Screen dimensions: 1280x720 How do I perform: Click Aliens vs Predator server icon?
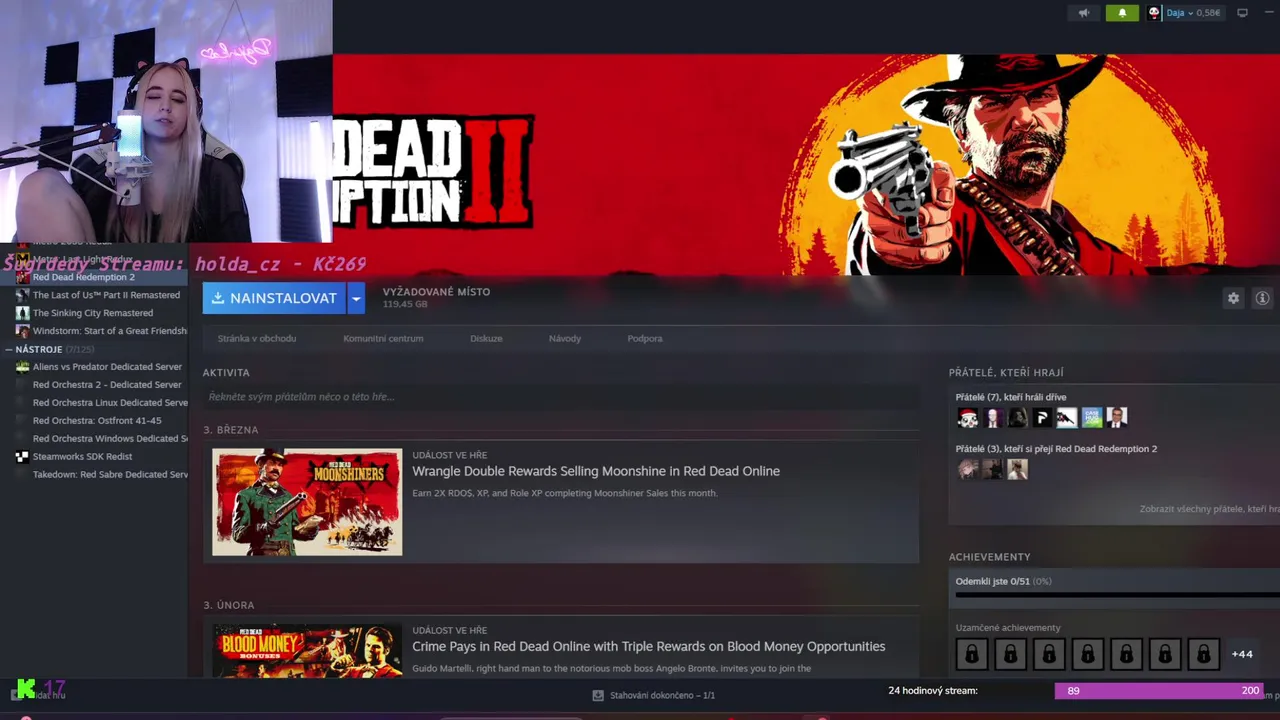(x=22, y=367)
